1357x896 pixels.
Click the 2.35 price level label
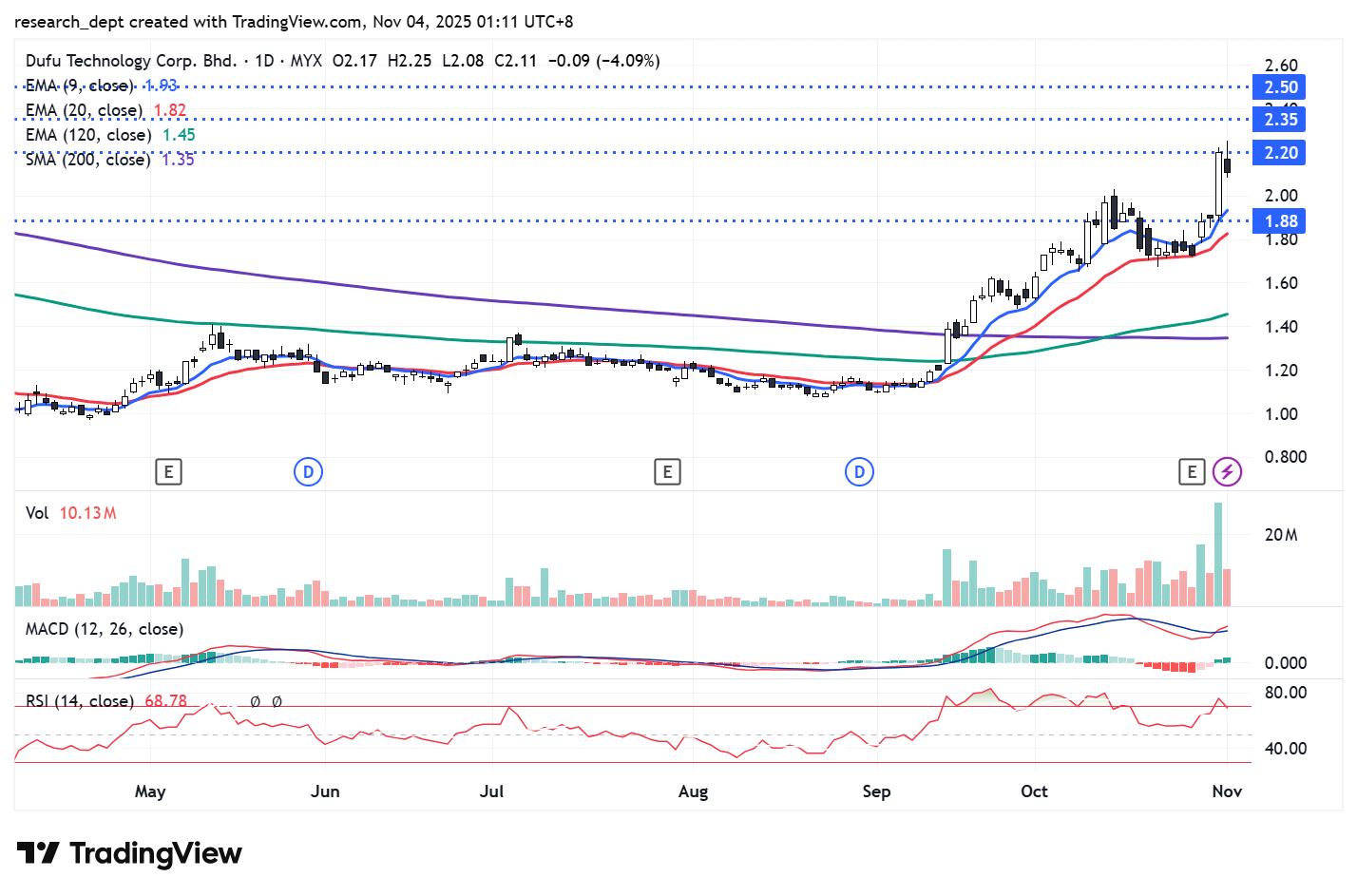1279,120
